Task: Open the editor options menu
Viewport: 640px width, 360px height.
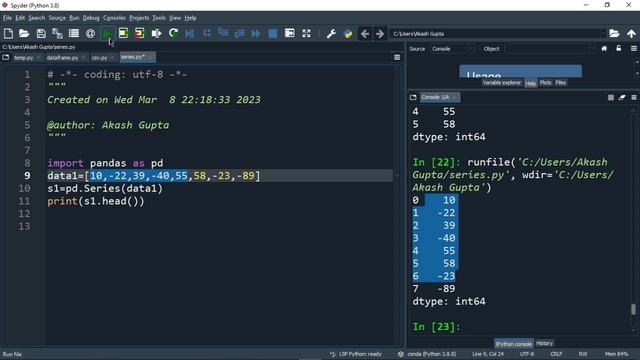Action: coord(397,58)
